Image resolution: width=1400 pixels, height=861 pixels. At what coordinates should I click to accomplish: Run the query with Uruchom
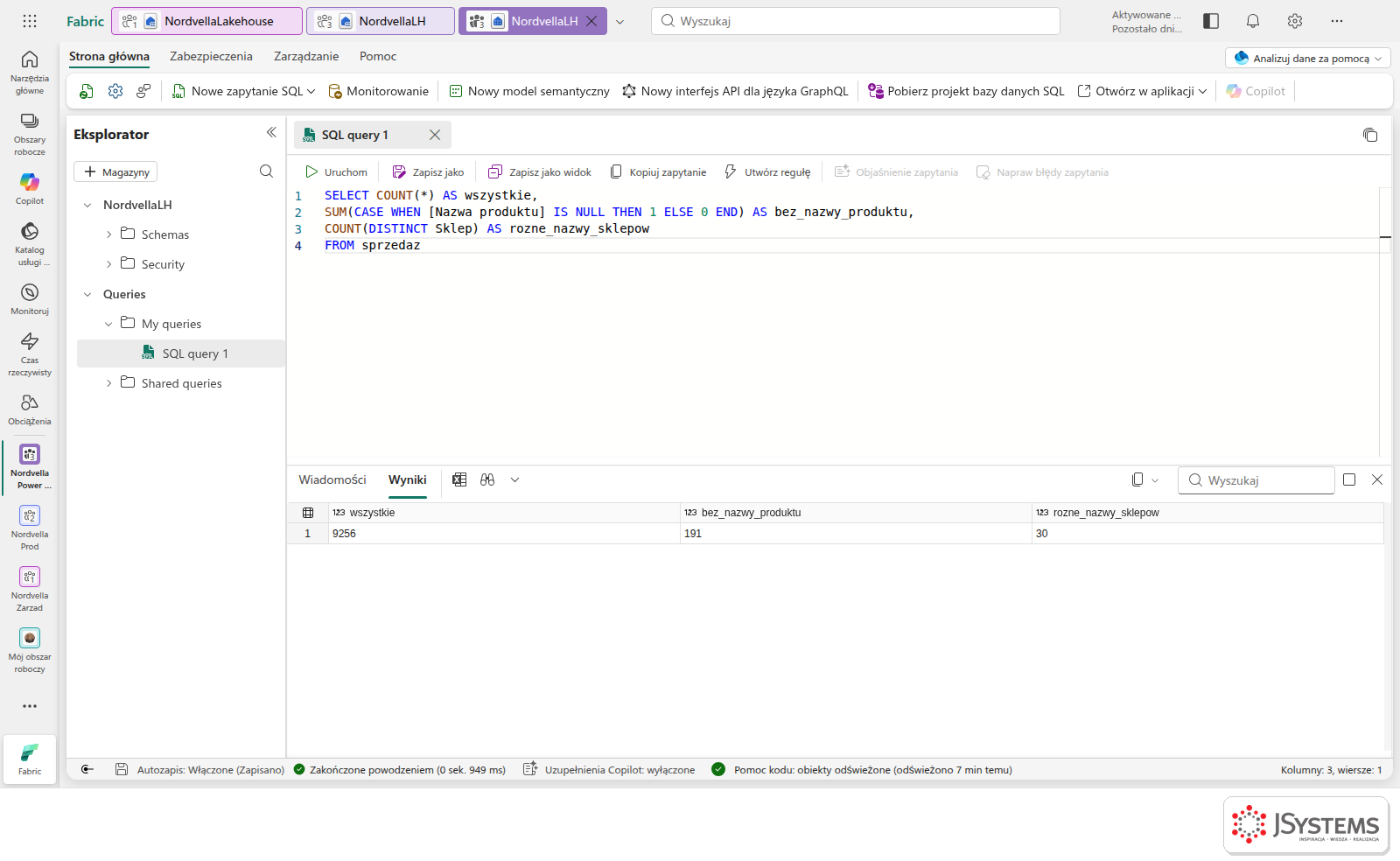[336, 172]
